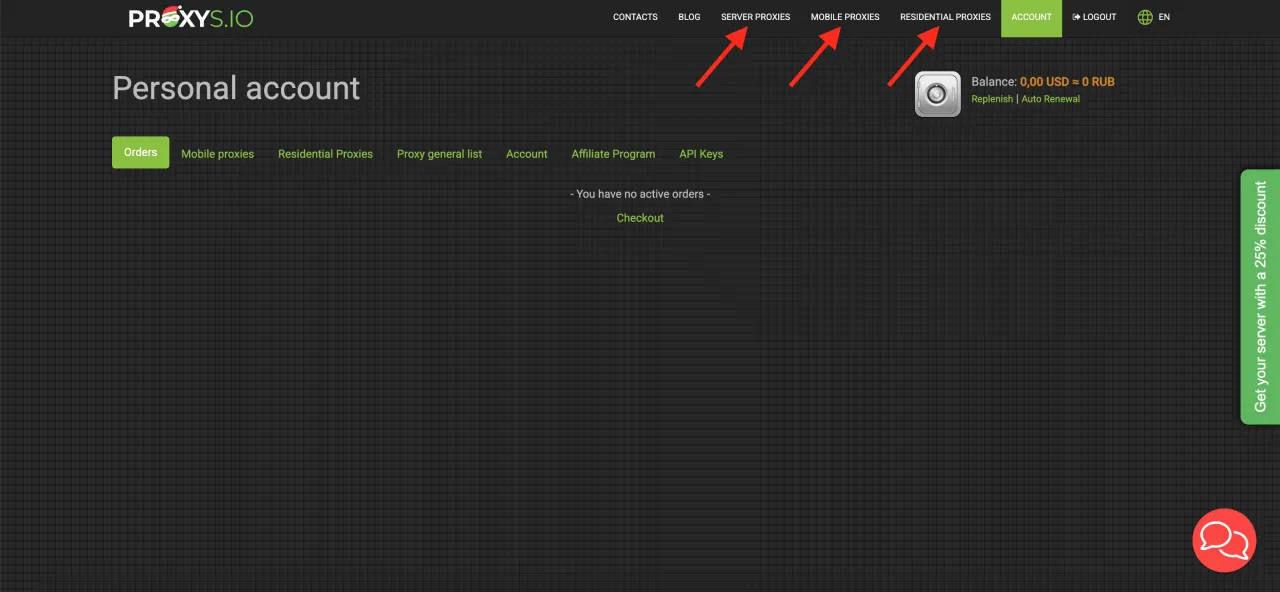Screen dimensions: 1280x592
Task: Open the live chat bubble
Action: coord(1224,540)
